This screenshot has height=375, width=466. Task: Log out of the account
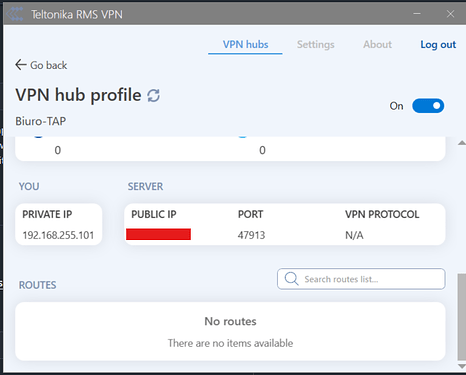click(438, 45)
